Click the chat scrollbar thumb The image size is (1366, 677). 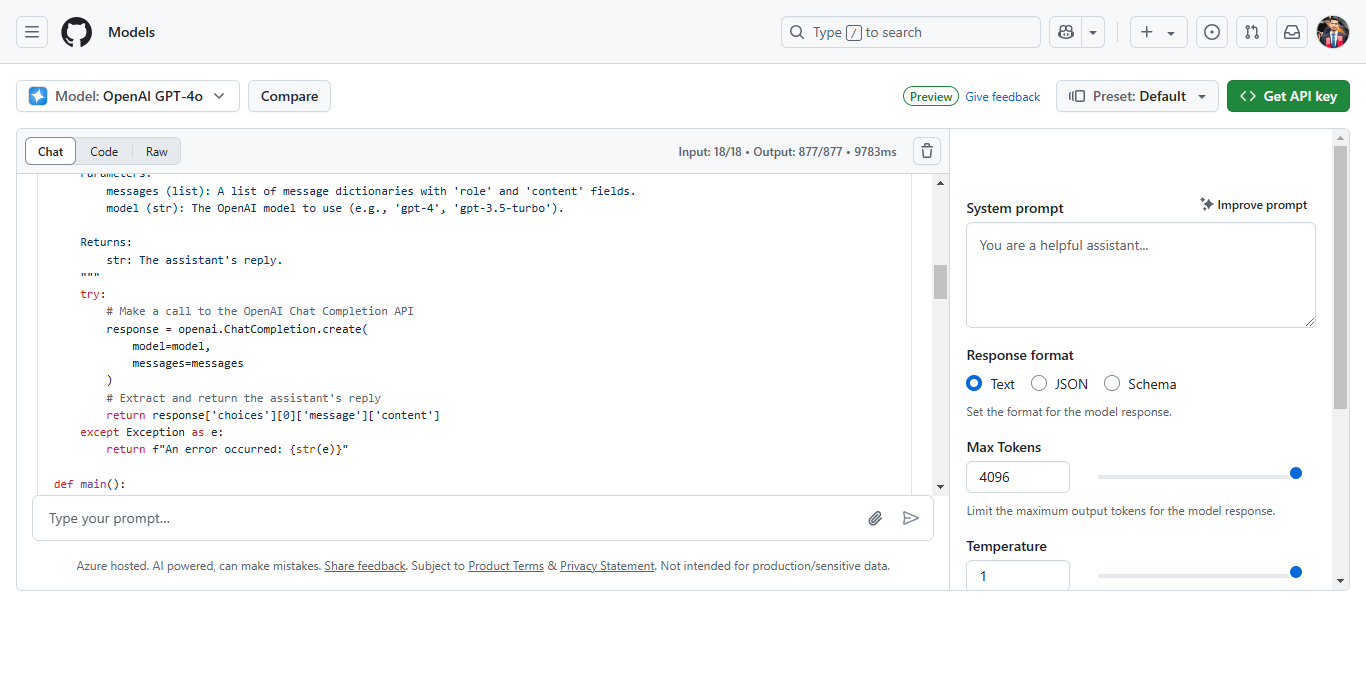tap(940, 282)
